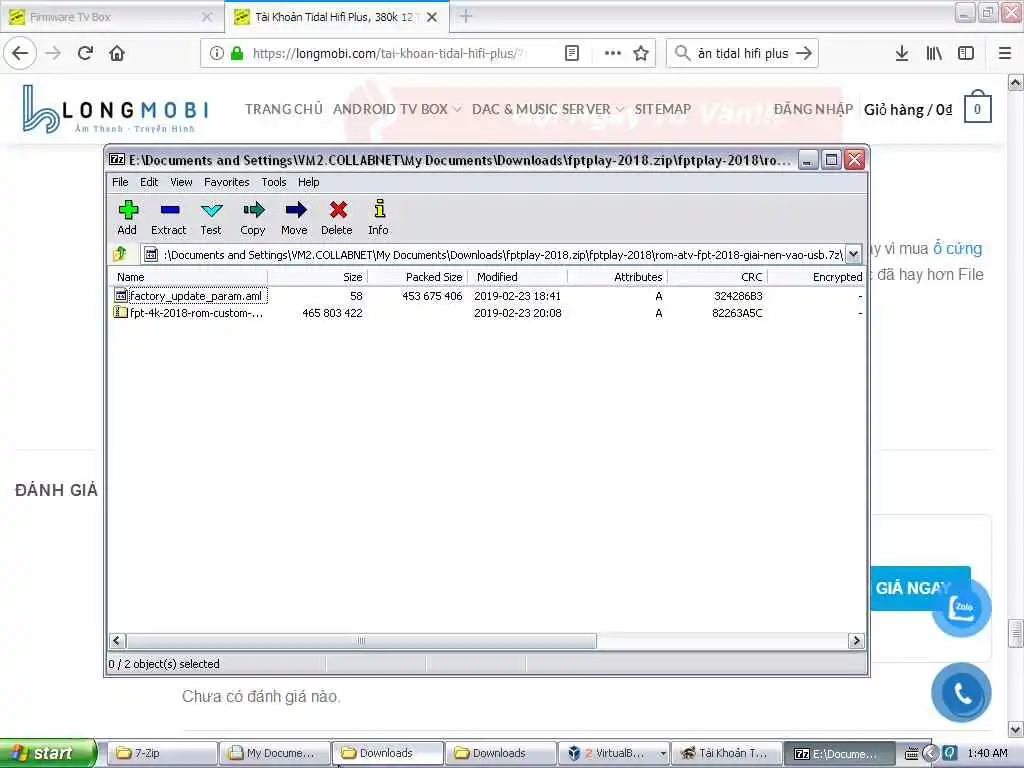Click packed size 453 675 406
The width and height of the screenshot is (1024, 768).
coord(432,296)
